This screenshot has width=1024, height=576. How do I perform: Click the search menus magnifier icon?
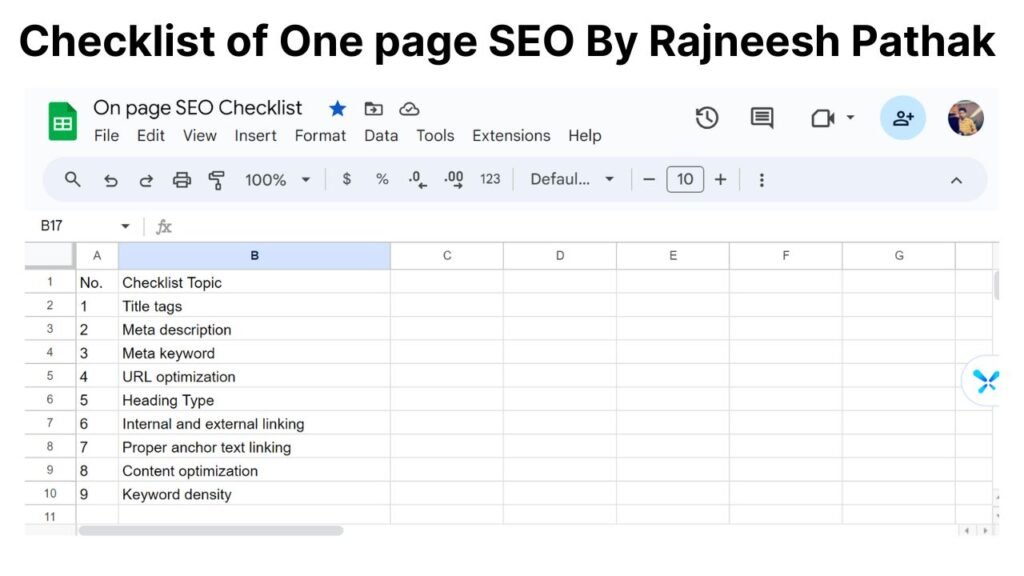72,179
